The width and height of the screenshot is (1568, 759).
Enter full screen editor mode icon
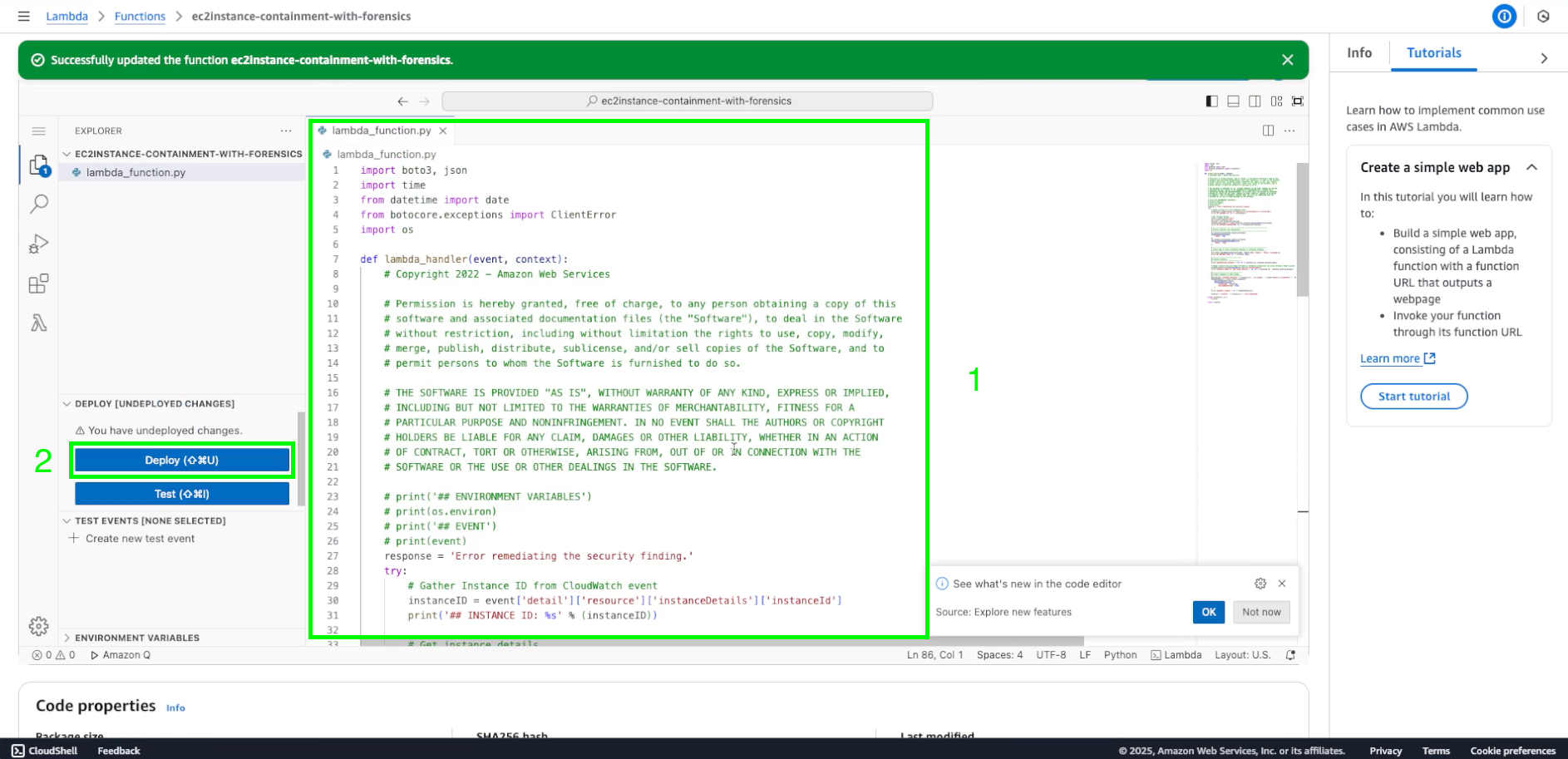(1298, 101)
